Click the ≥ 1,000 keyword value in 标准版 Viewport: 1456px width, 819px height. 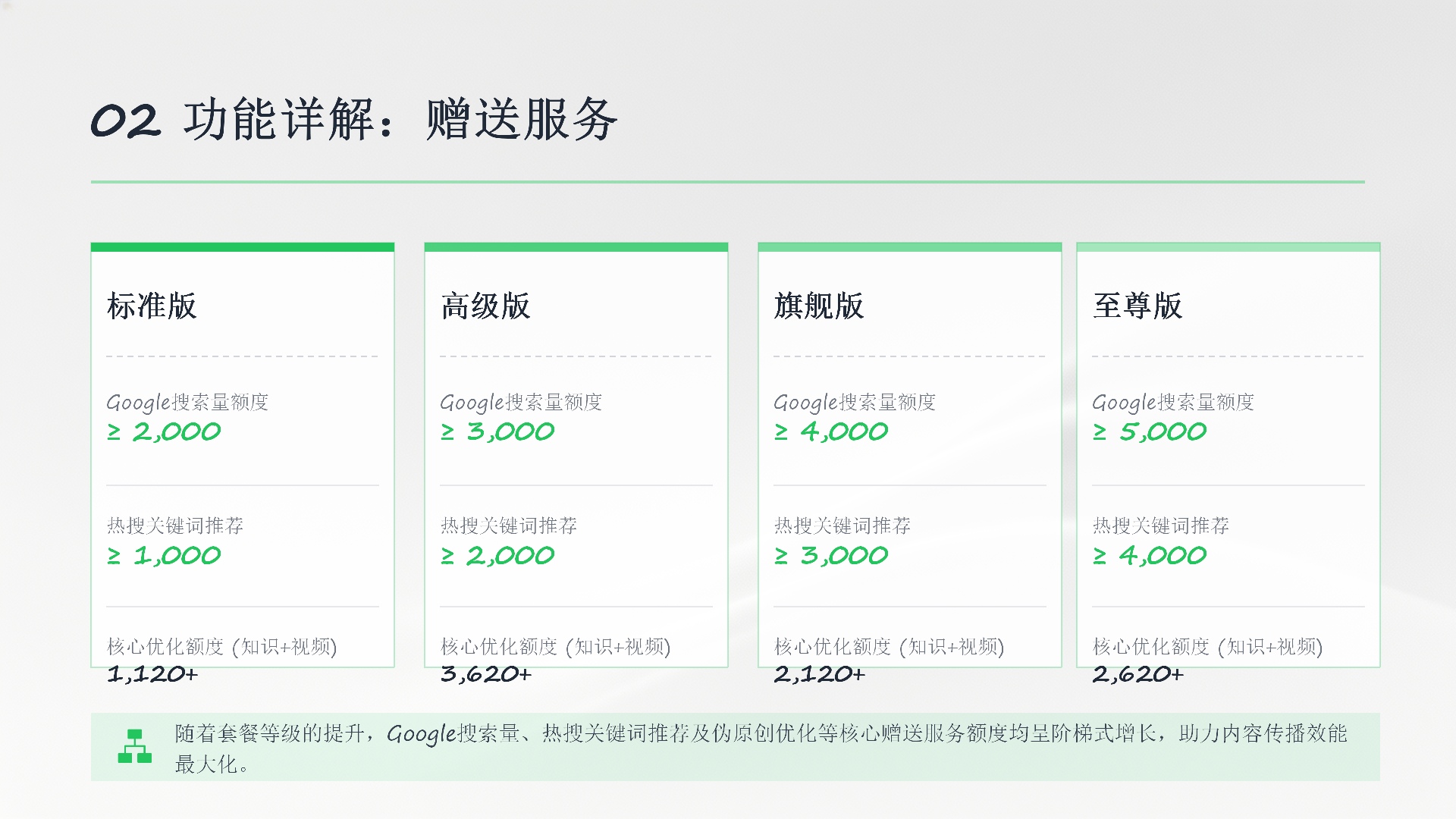tap(164, 556)
